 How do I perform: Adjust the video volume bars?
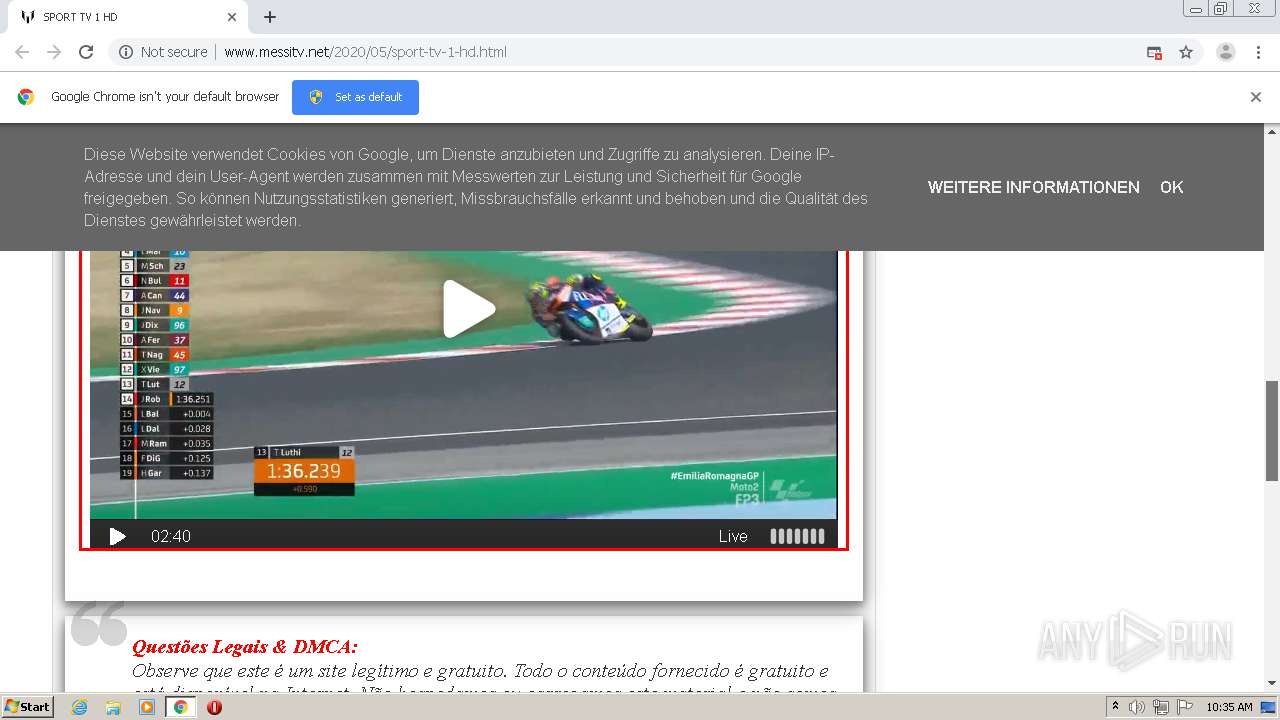click(797, 536)
